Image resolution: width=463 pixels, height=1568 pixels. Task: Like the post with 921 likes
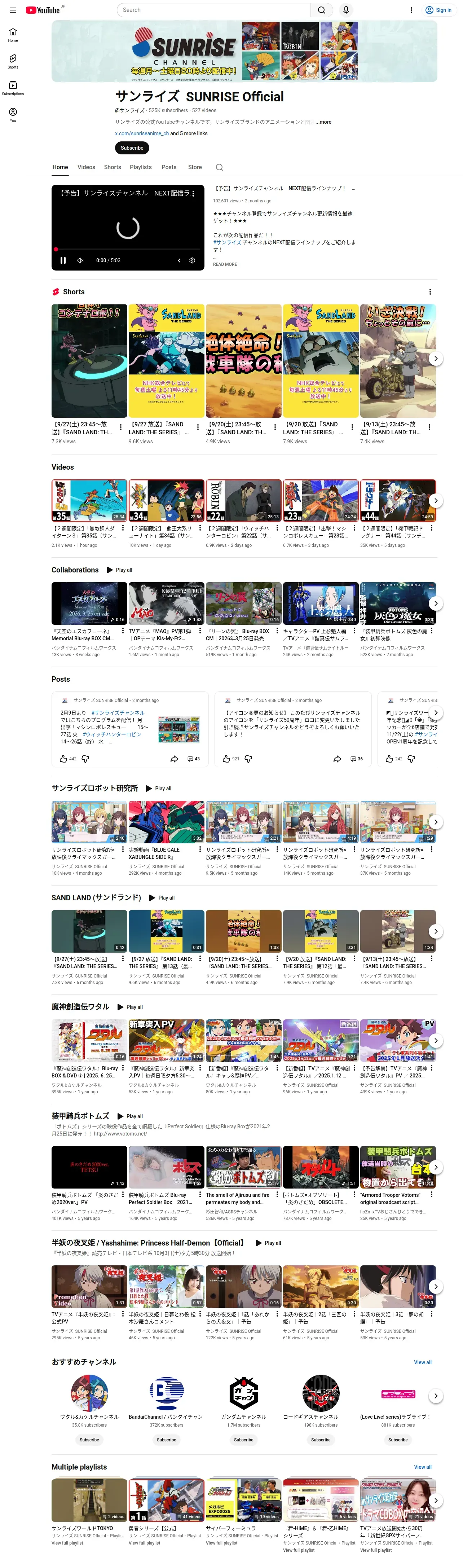(x=226, y=759)
